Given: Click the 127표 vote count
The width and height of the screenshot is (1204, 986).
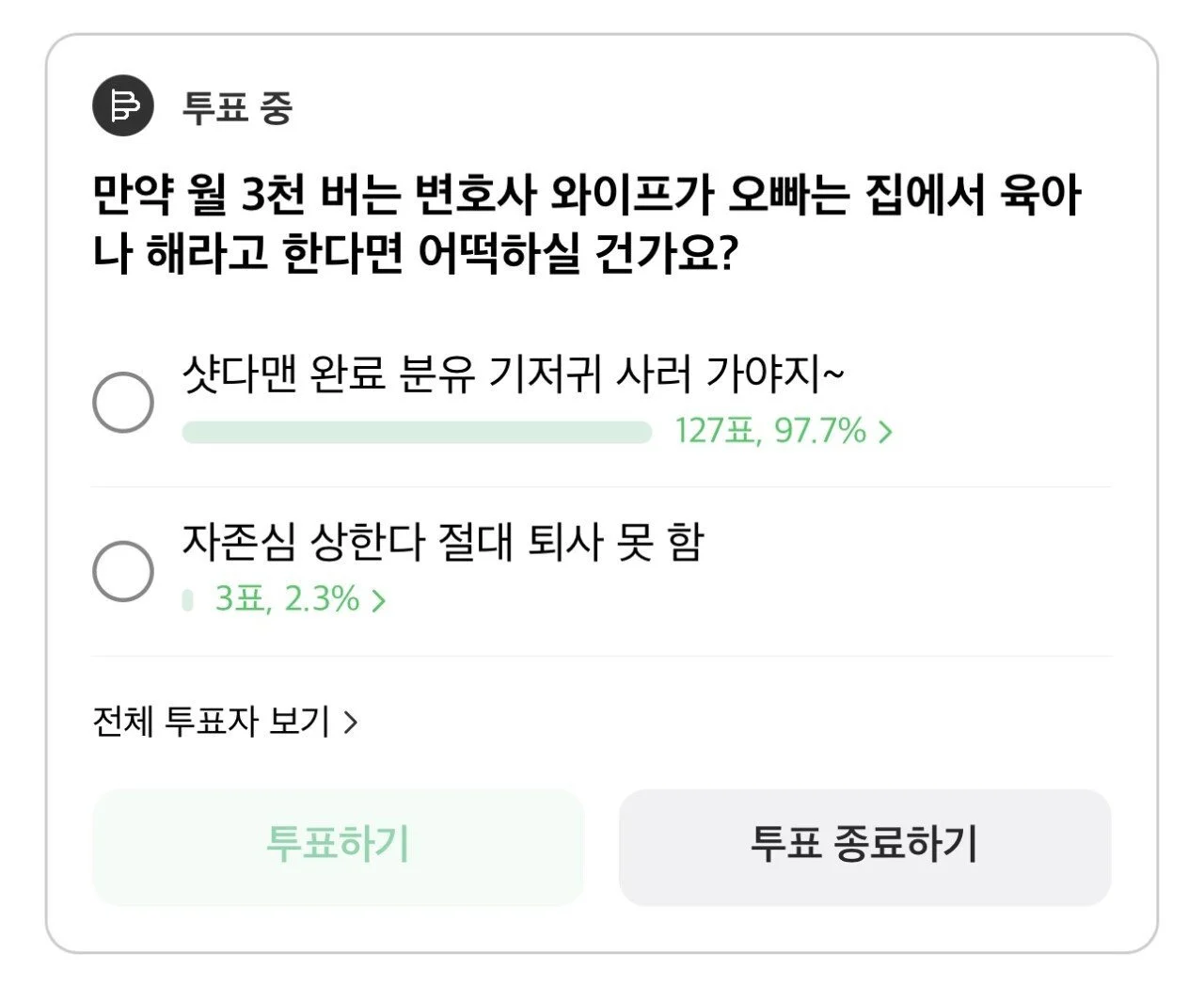Looking at the screenshot, I should coord(714,431).
